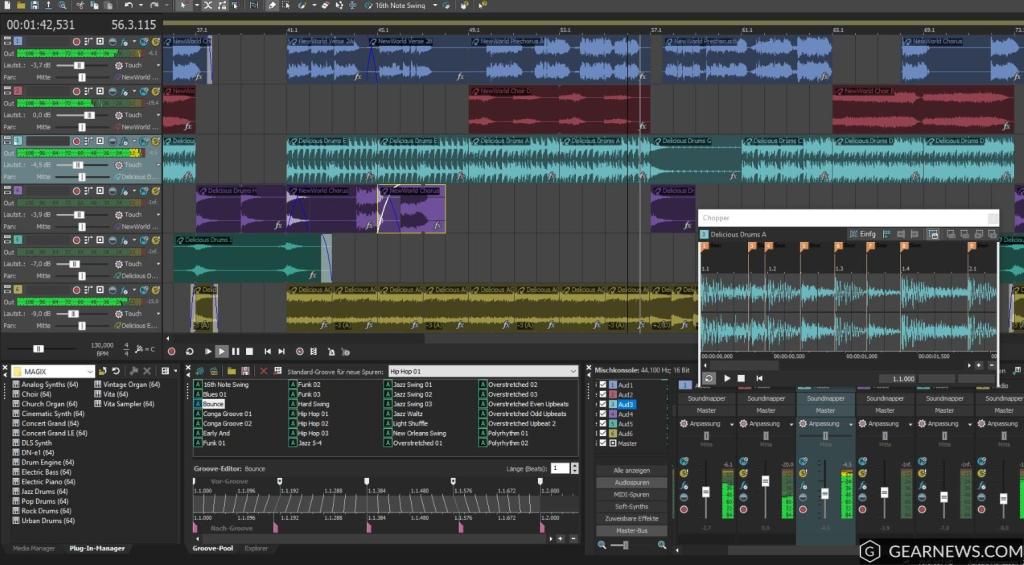
Task: Click the record button in the main transport bar
Action: coord(173,351)
